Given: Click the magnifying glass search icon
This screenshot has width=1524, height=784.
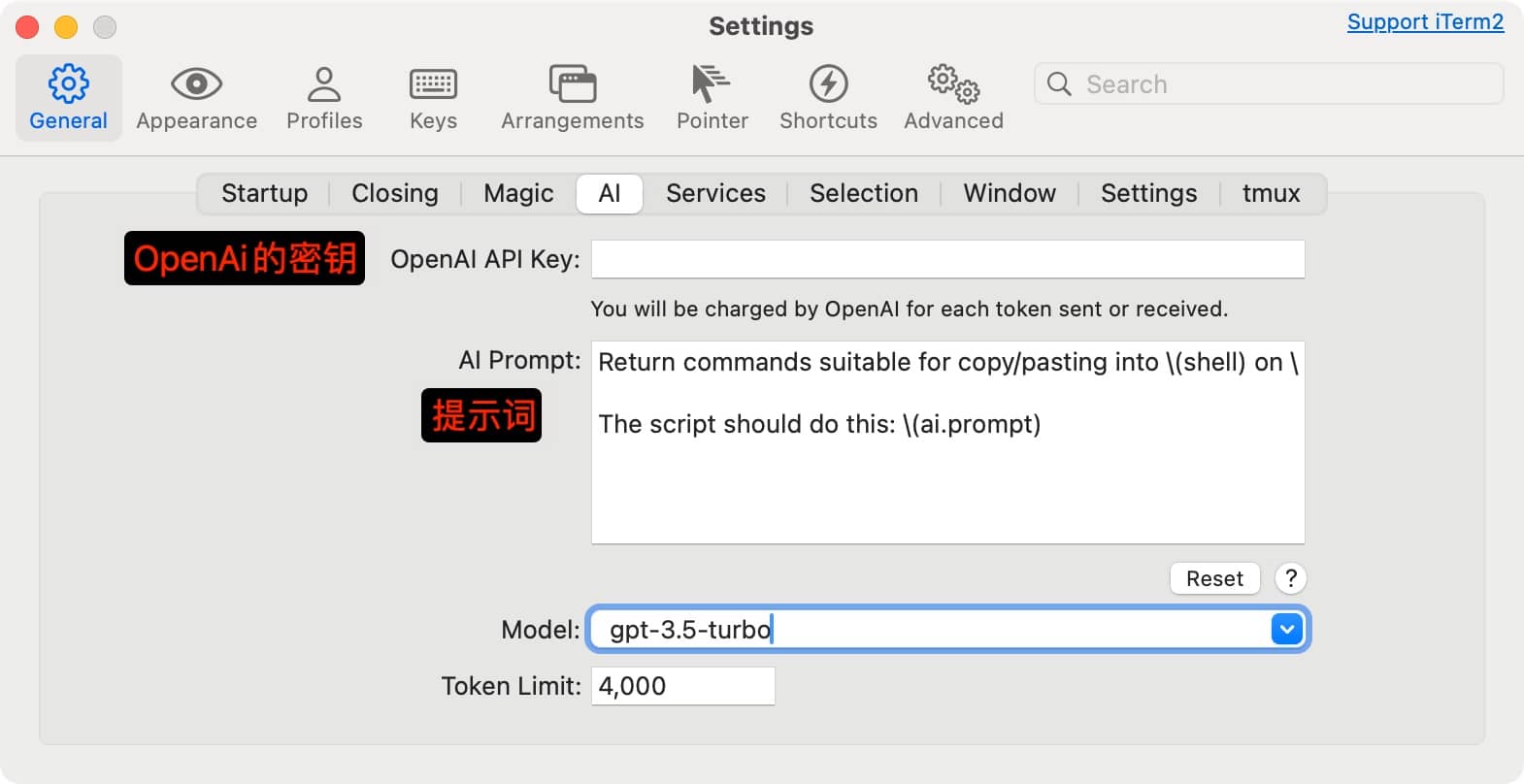Looking at the screenshot, I should (1059, 84).
